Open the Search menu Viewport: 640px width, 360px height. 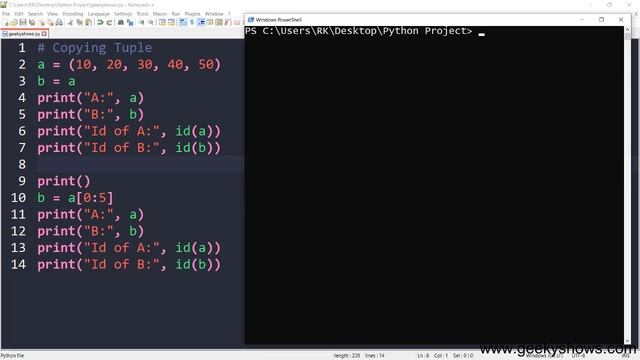(x=36, y=14)
